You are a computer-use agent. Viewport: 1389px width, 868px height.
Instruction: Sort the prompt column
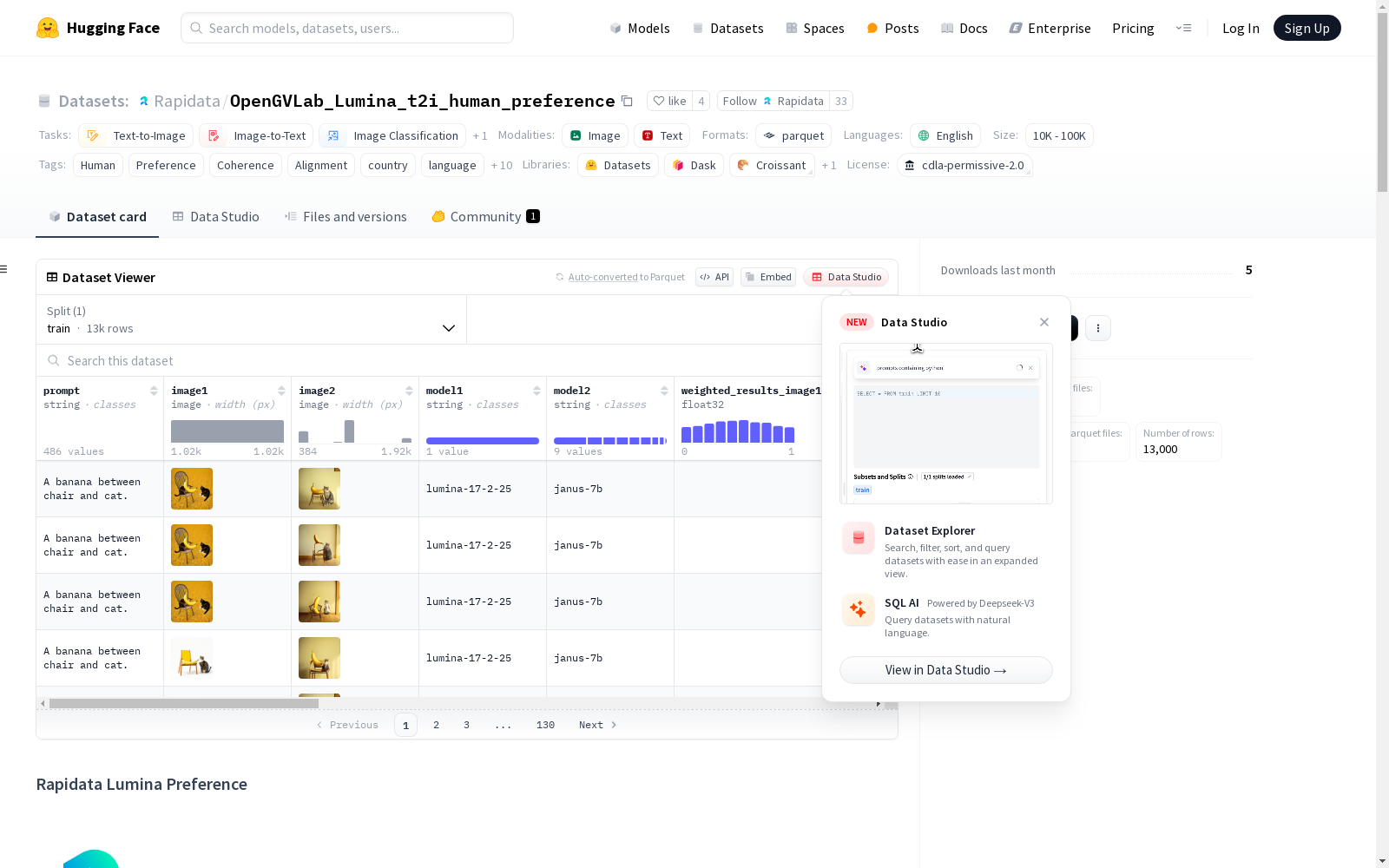click(154, 391)
